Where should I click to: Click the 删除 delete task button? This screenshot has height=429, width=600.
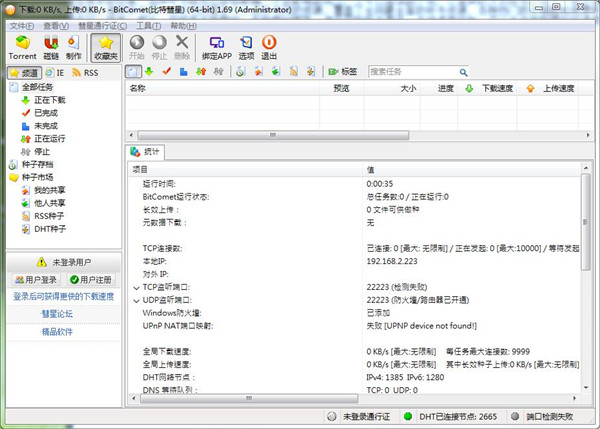182,48
